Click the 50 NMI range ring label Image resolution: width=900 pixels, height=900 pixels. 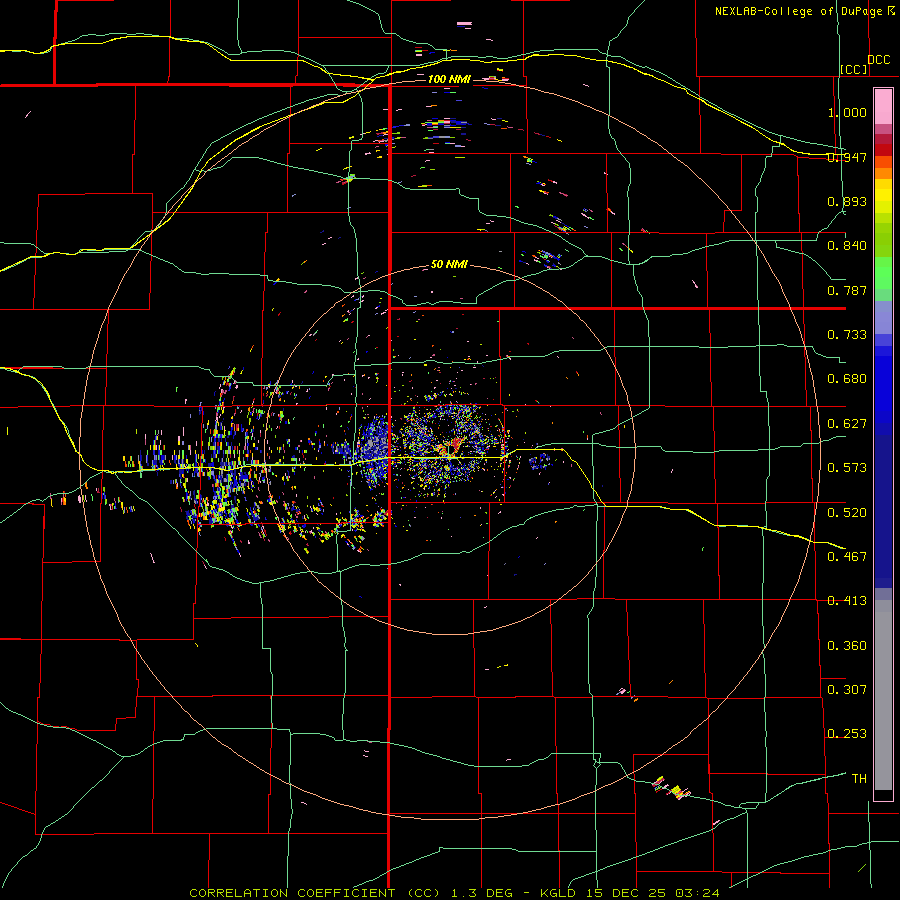click(449, 265)
